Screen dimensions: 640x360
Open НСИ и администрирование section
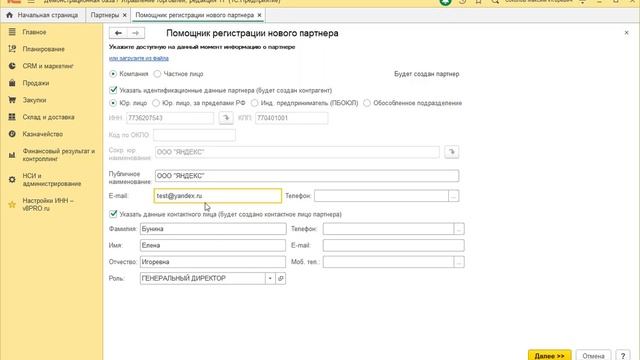coord(51,180)
